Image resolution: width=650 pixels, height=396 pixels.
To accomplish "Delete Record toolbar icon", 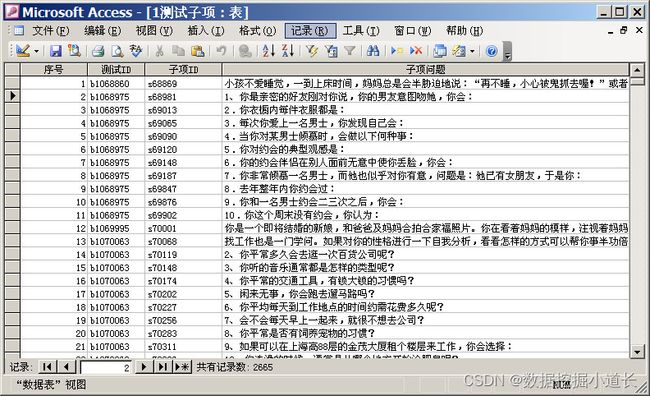I will click(416, 51).
